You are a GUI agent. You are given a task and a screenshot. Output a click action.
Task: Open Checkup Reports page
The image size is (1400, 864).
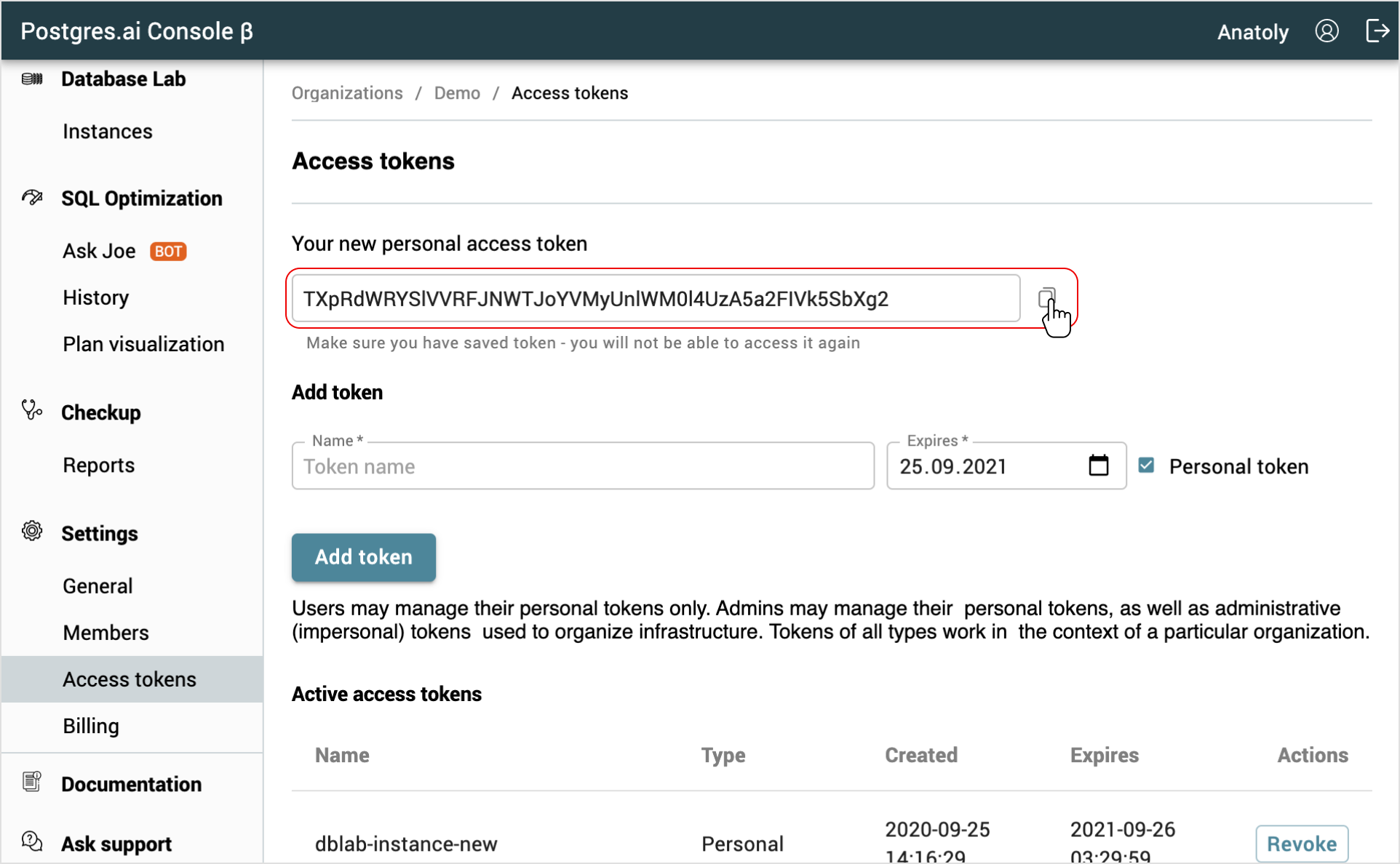[x=98, y=465]
